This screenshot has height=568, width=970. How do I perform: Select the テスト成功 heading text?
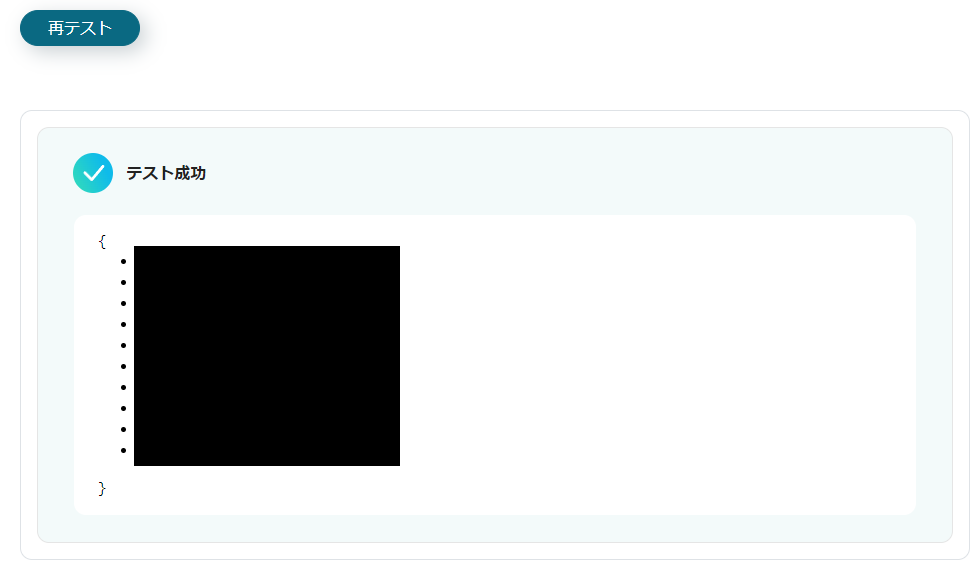pyautogui.click(x=166, y=173)
